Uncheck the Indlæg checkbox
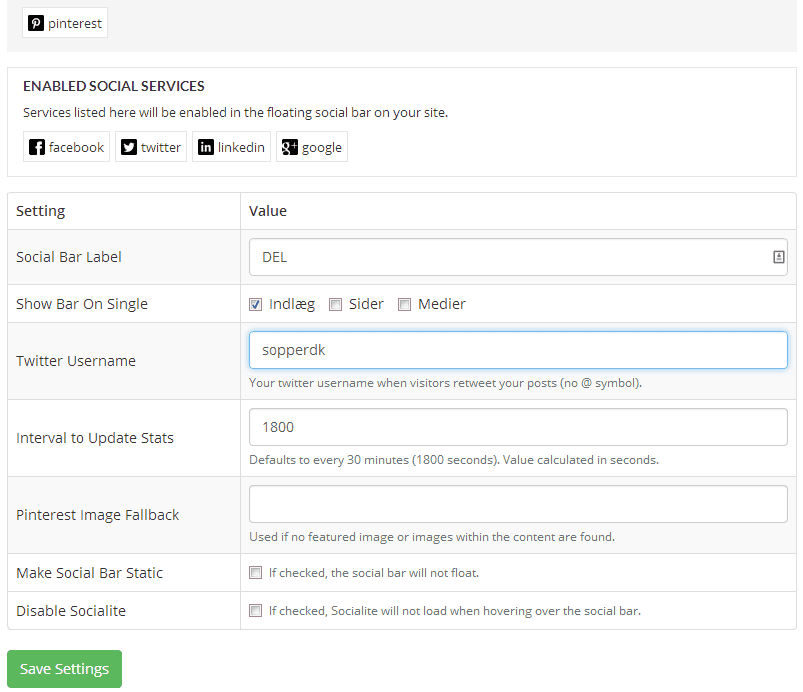The height and width of the screenshot is (692, 803). pyautogui.click(x=256, y=304)
